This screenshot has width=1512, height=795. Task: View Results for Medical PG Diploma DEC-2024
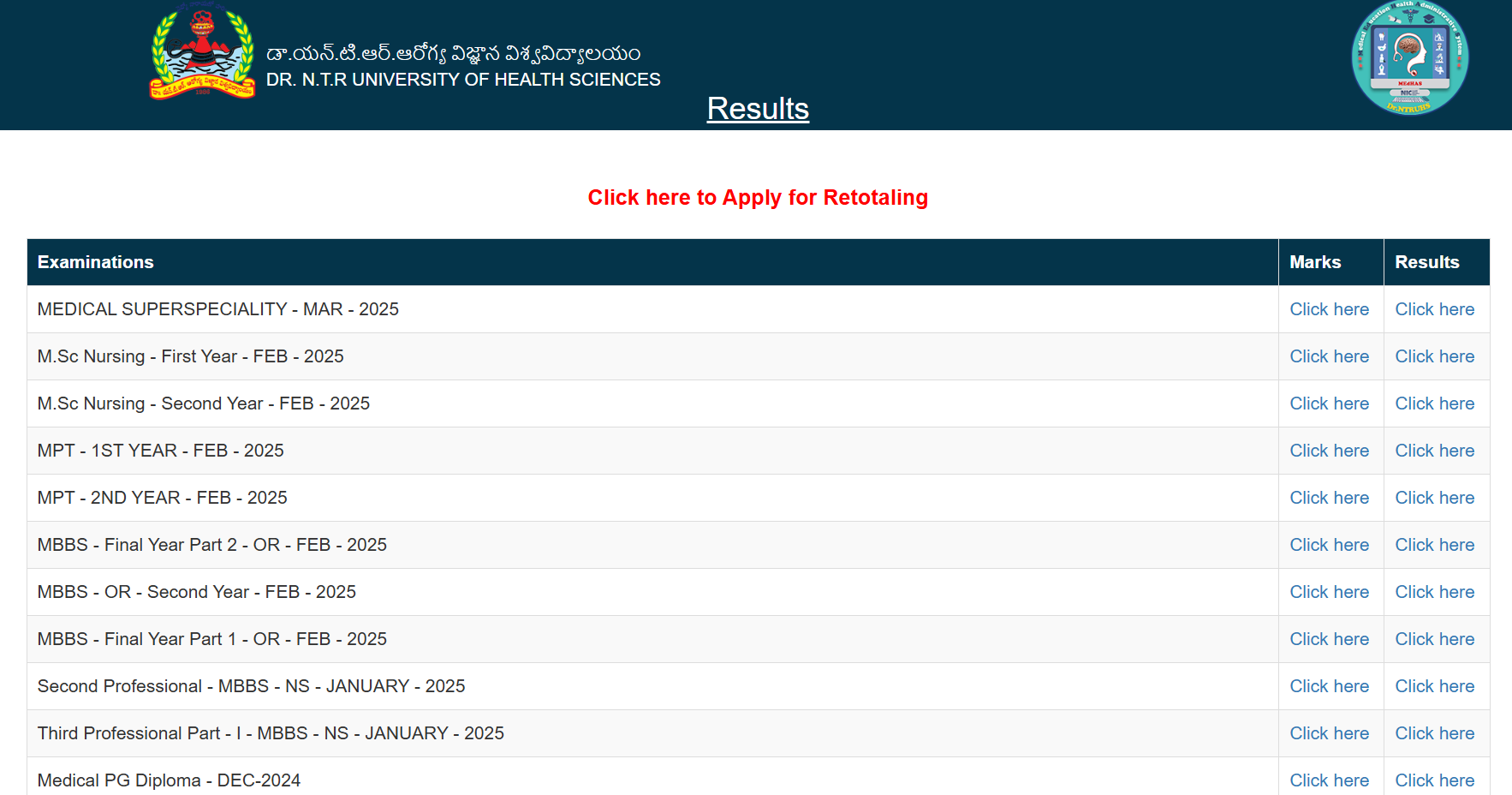pos(1434,780)
